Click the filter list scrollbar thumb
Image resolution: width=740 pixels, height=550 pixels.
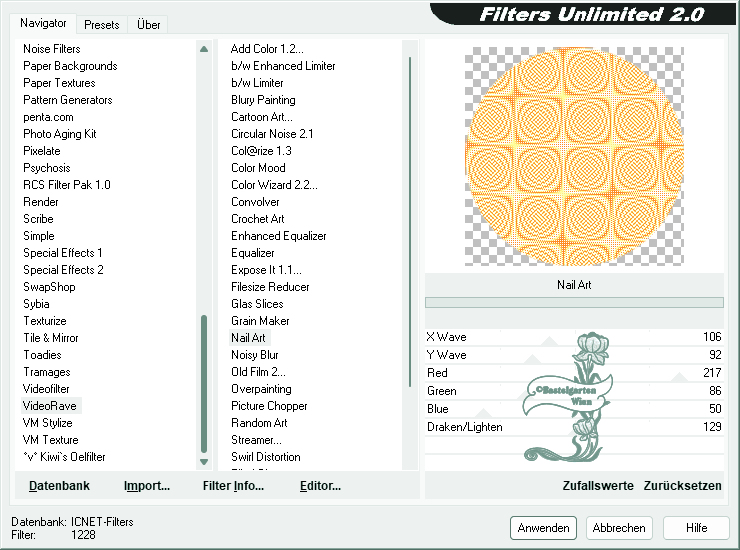click(410, 222)
